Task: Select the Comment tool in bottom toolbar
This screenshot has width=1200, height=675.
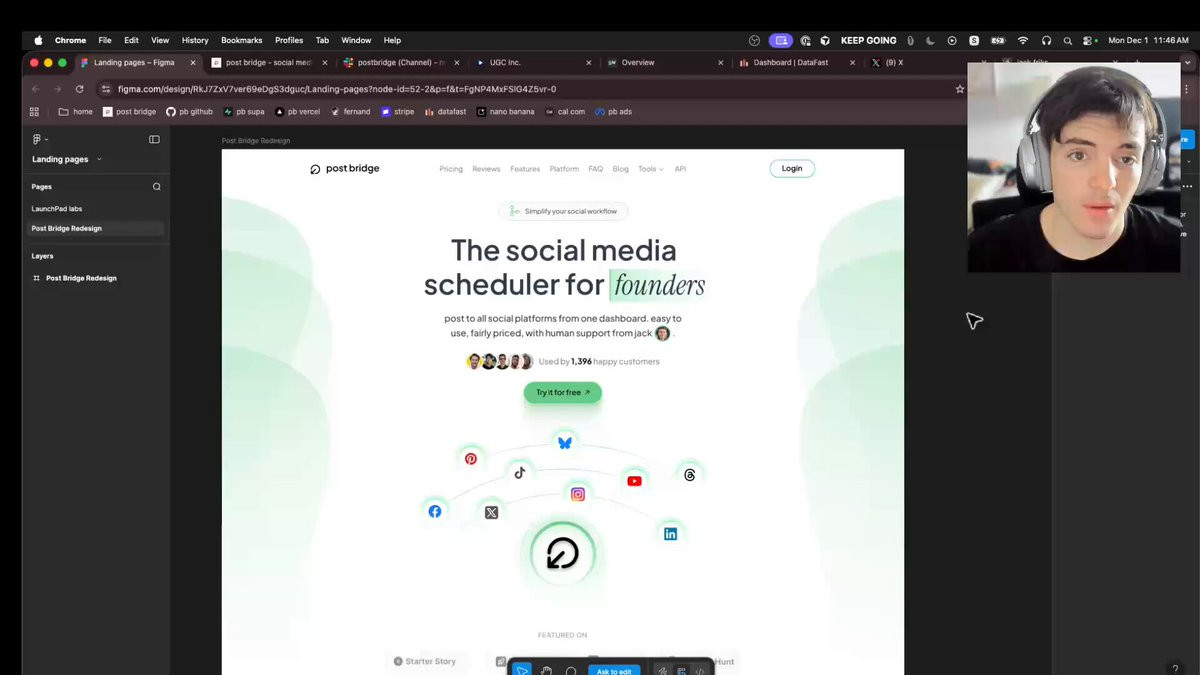Action: click(571, 670)
